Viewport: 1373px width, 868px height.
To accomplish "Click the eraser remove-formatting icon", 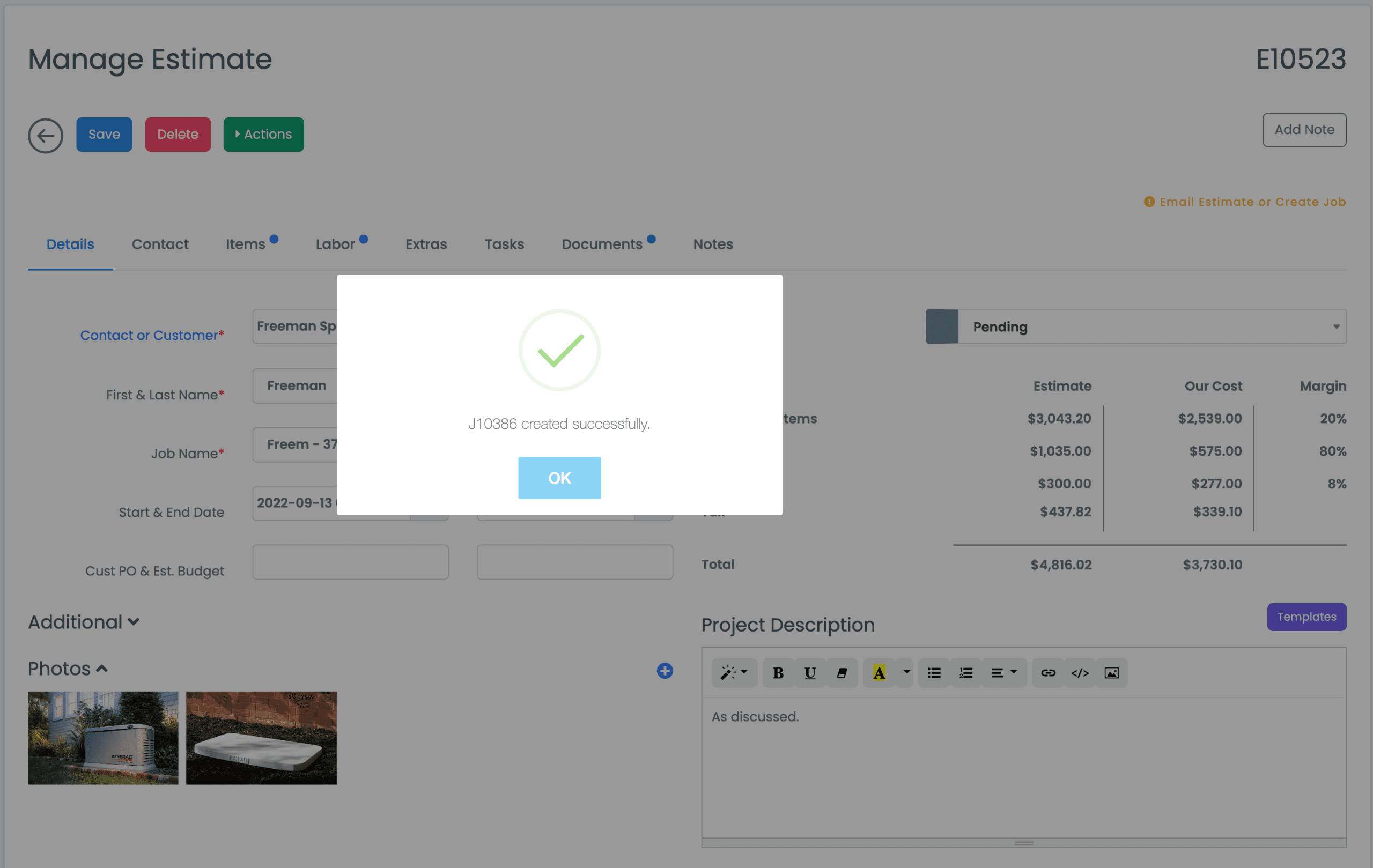I will tap(841, 672).
